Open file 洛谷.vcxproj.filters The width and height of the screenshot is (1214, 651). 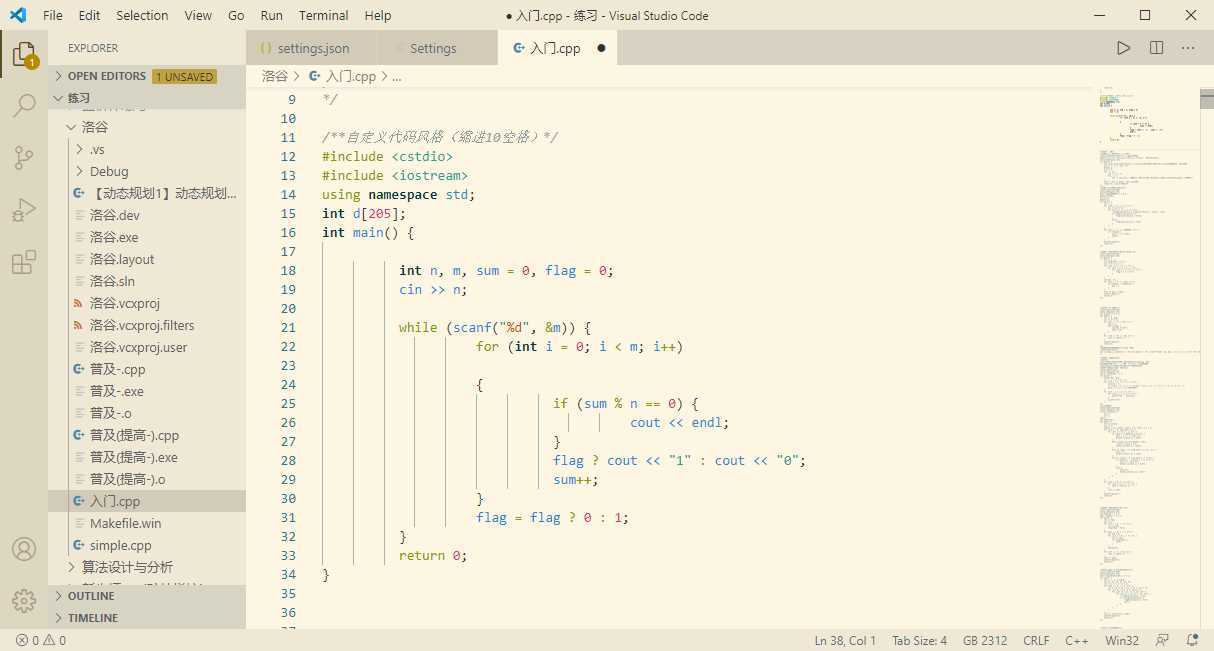coord(147,325)
